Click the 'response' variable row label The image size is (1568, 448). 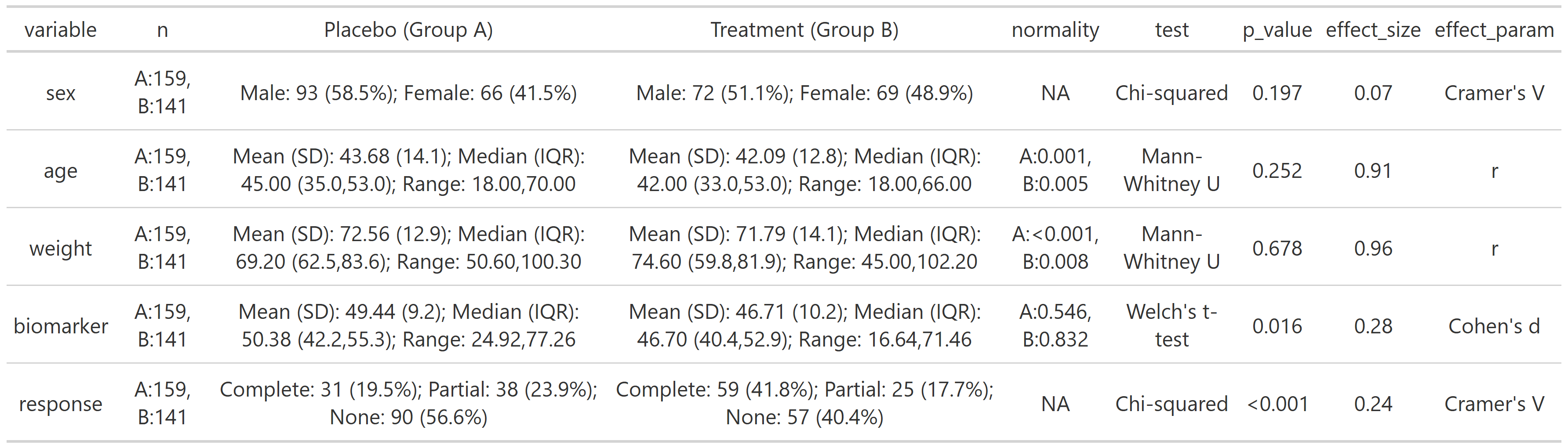[x=60, y=404]
